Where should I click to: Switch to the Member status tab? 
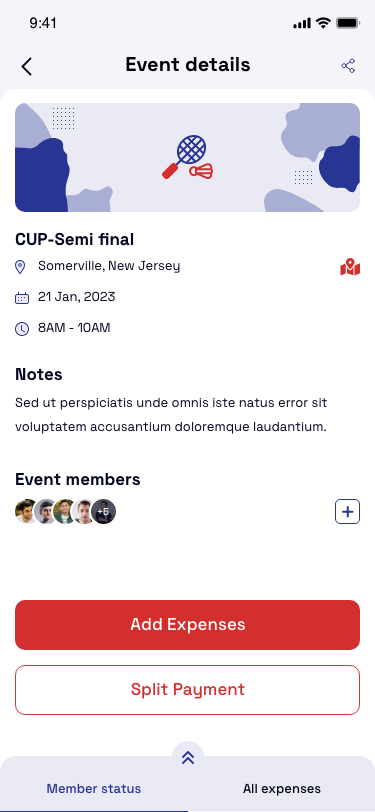click(x=94, y=789)
